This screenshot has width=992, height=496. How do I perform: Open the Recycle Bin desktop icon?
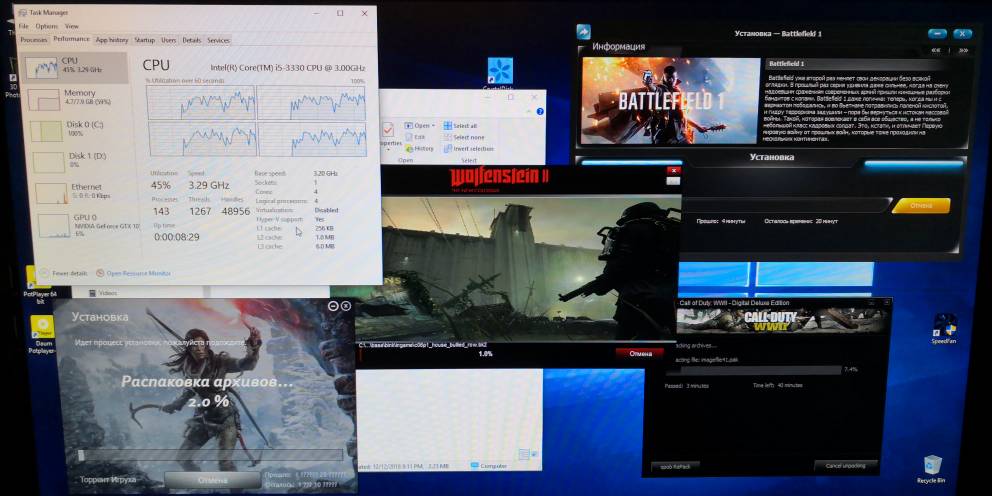point(931,467)
